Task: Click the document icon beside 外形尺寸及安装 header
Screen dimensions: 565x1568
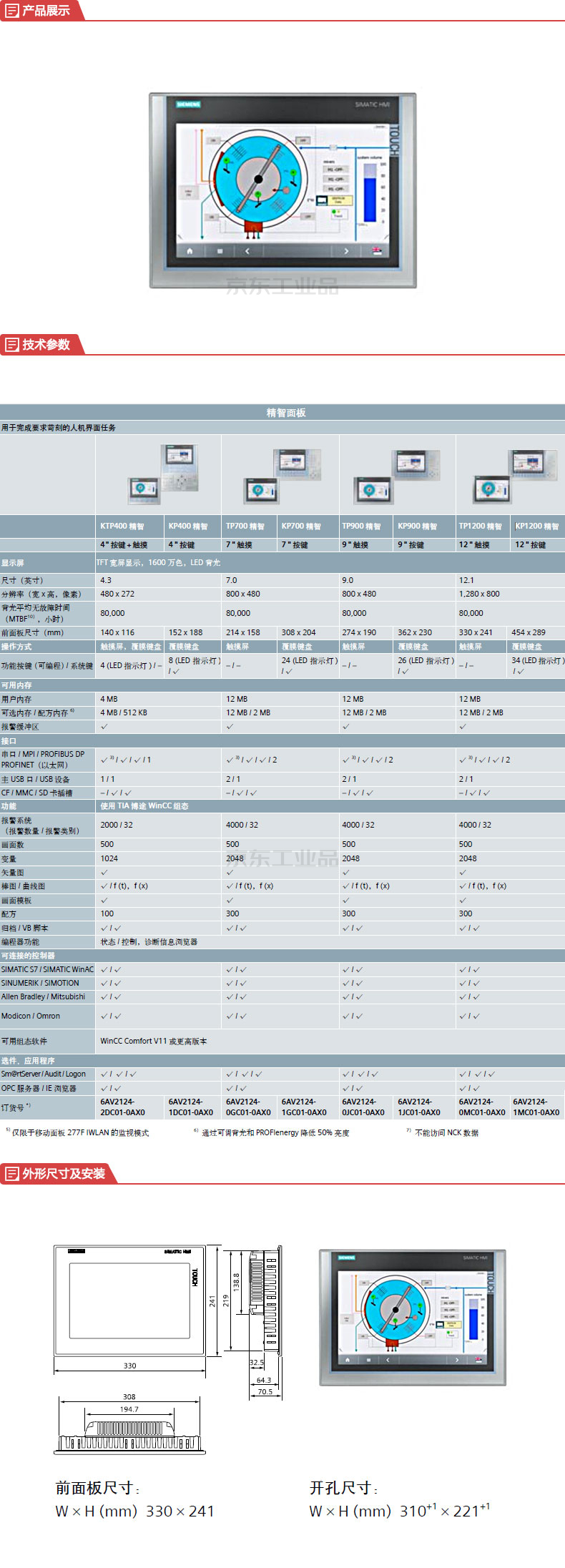Action: point(11,1174)
